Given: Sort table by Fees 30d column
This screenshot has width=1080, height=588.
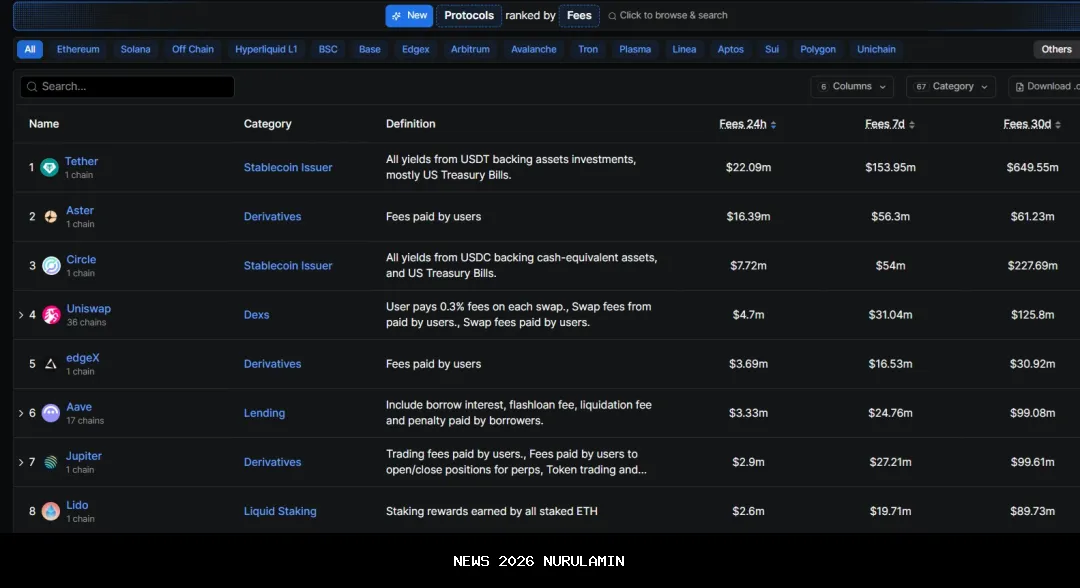Looking at the screenshot, I should coord(1029,124).
